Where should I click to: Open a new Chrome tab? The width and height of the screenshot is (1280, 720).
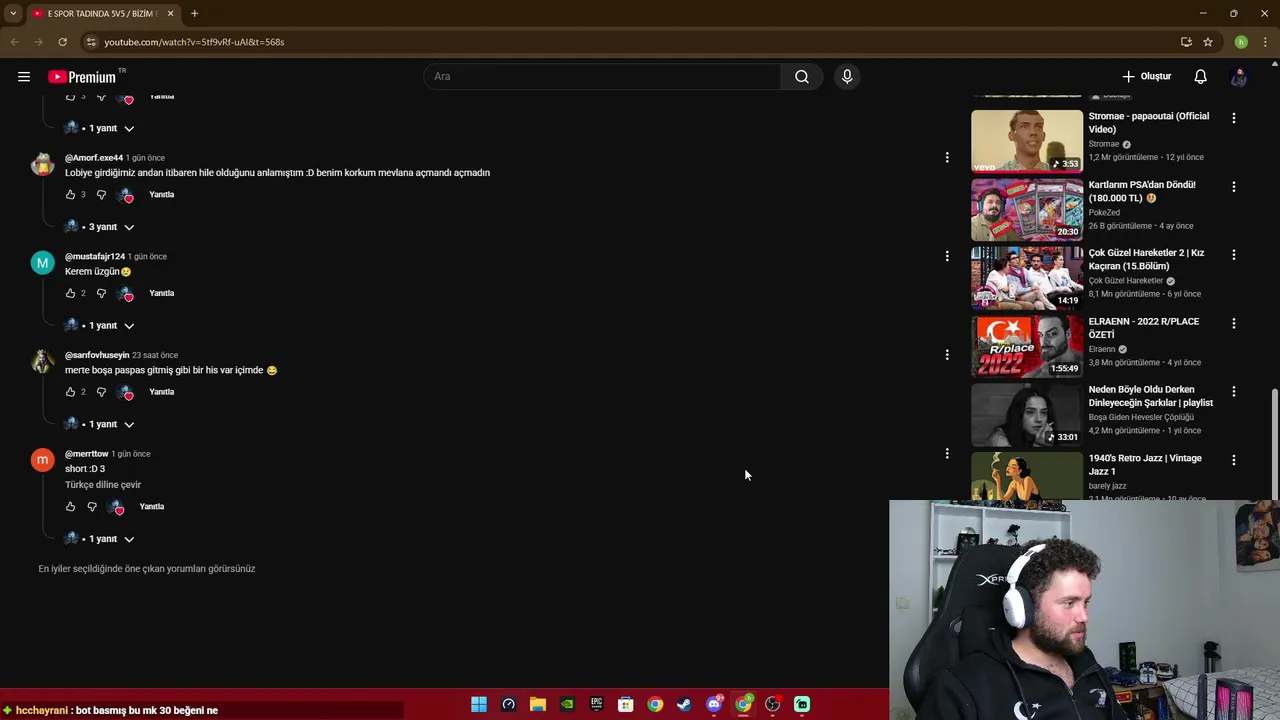[x=194, y=14]
